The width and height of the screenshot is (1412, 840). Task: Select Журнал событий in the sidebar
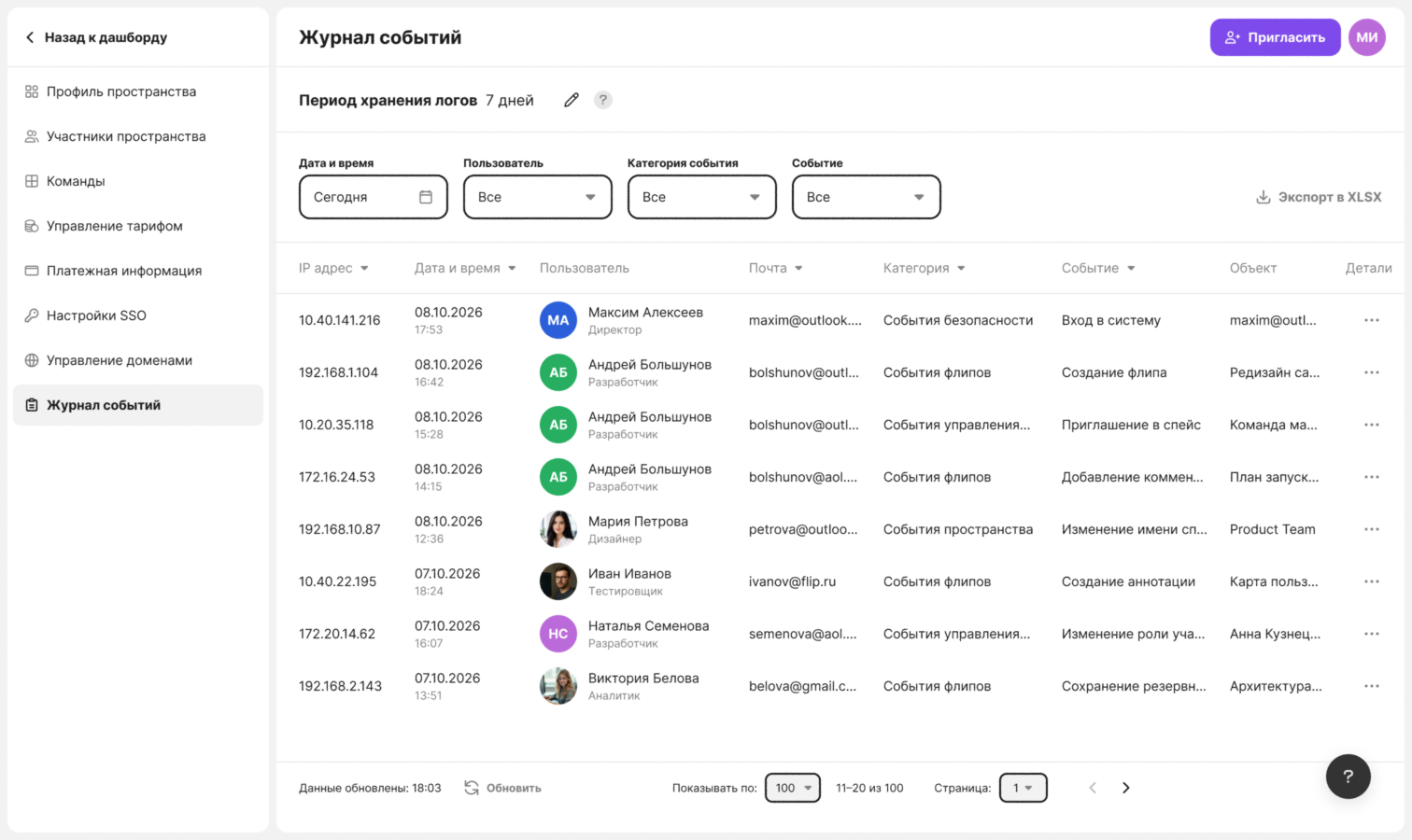point(138,405)
